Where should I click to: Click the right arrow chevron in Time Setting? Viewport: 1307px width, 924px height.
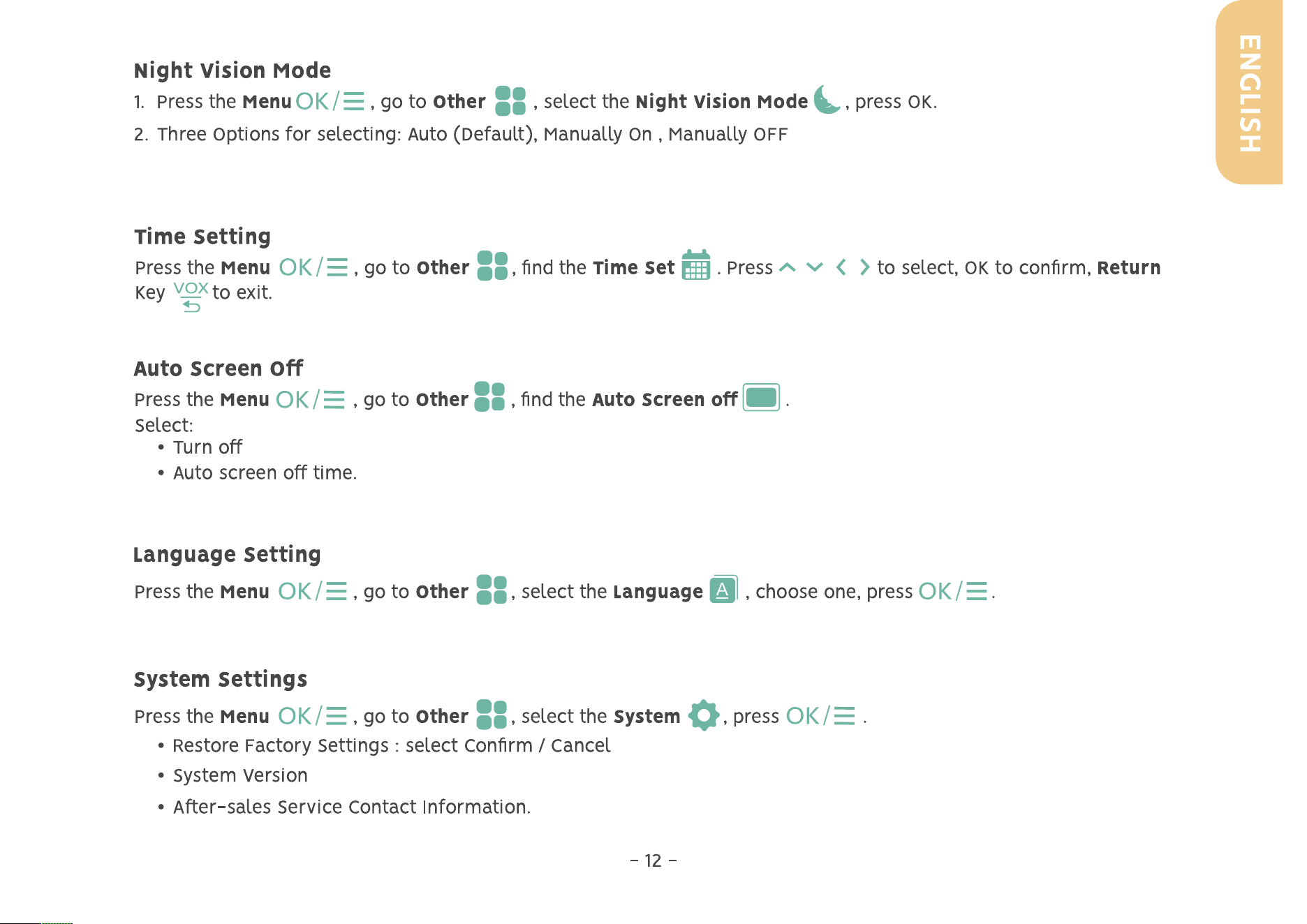[865, 267]
